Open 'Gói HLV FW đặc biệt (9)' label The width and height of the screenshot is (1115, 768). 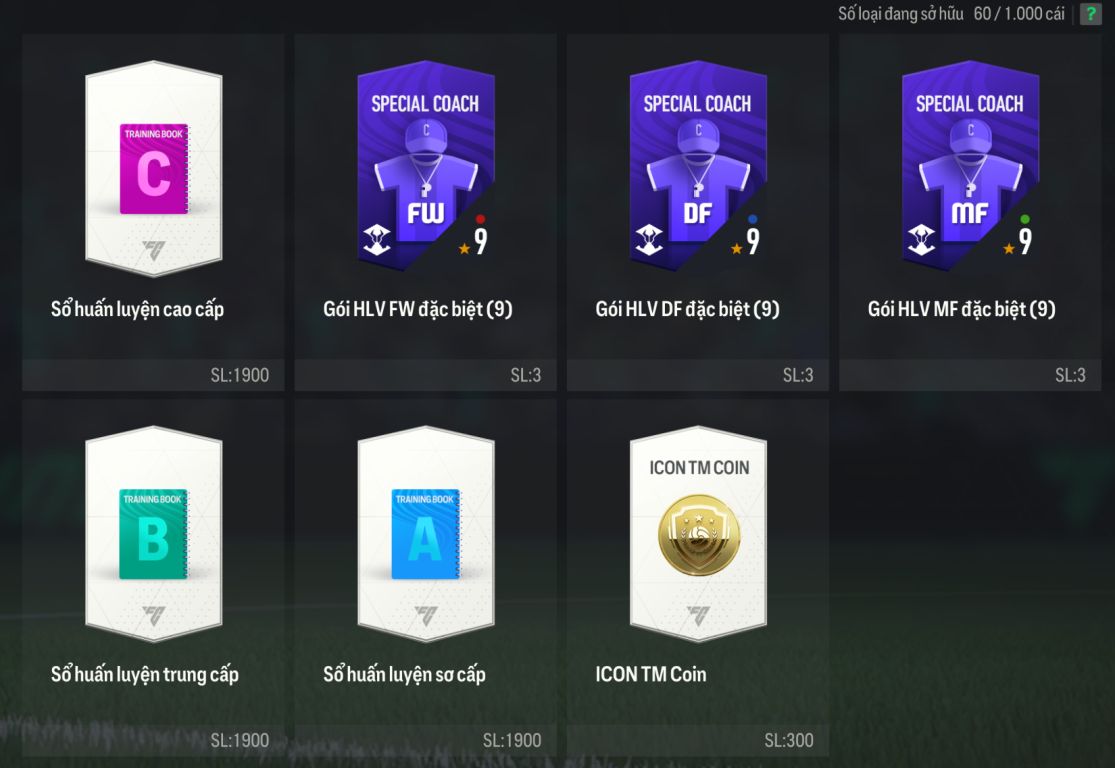[x=417, y=309]
